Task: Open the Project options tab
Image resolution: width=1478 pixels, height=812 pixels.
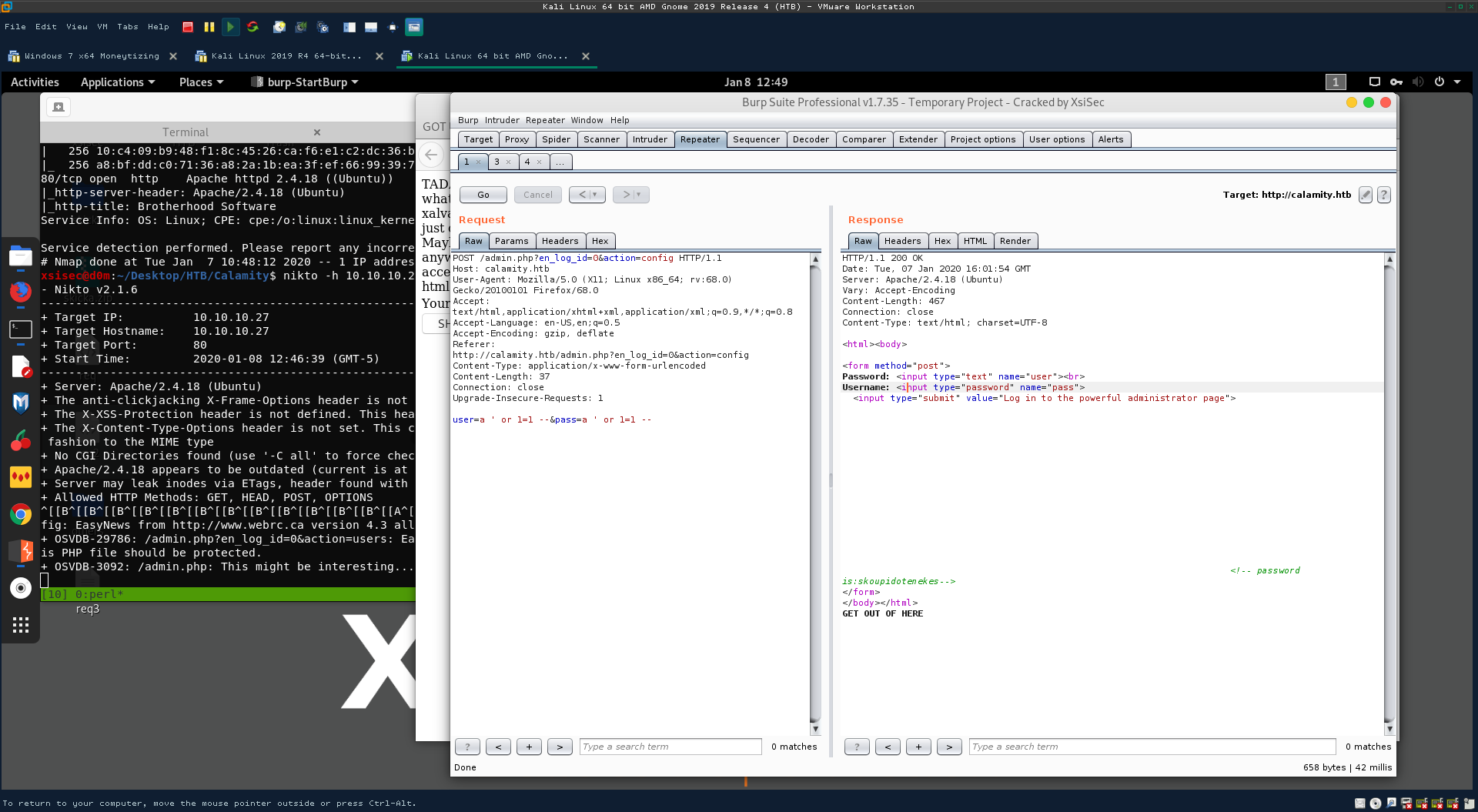Action: tap(983, 139)
